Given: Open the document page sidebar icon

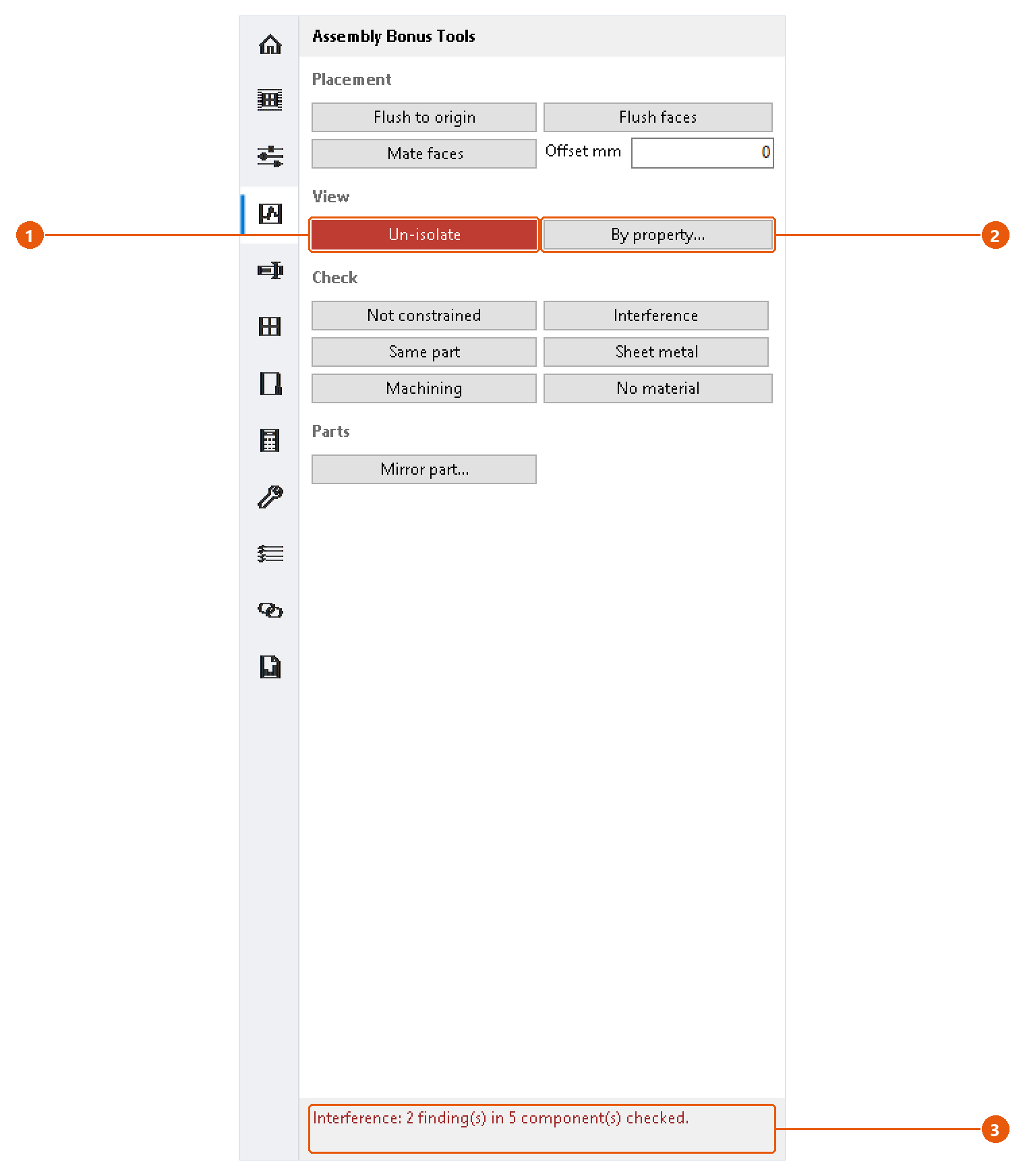Looking at the screenshot, I should point(270,667).
